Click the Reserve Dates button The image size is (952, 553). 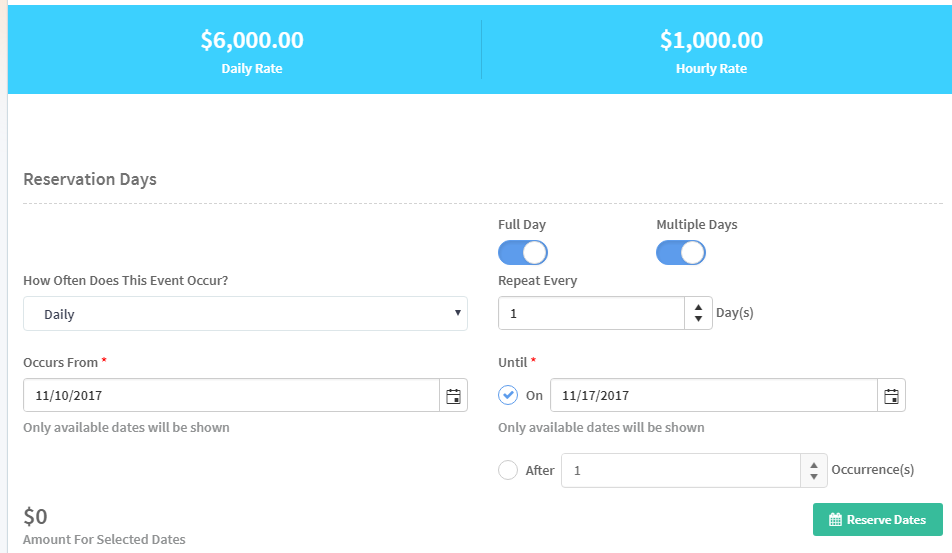coord(877,520)
